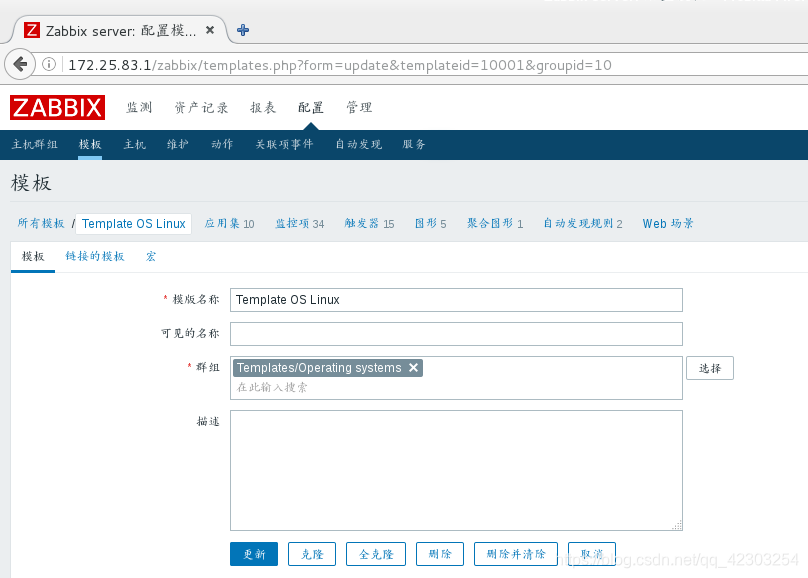Image resolution: width=808 pixels, height=578 pixels.
Task: Open the 报表 top menu
Action: tap(263, 108)
